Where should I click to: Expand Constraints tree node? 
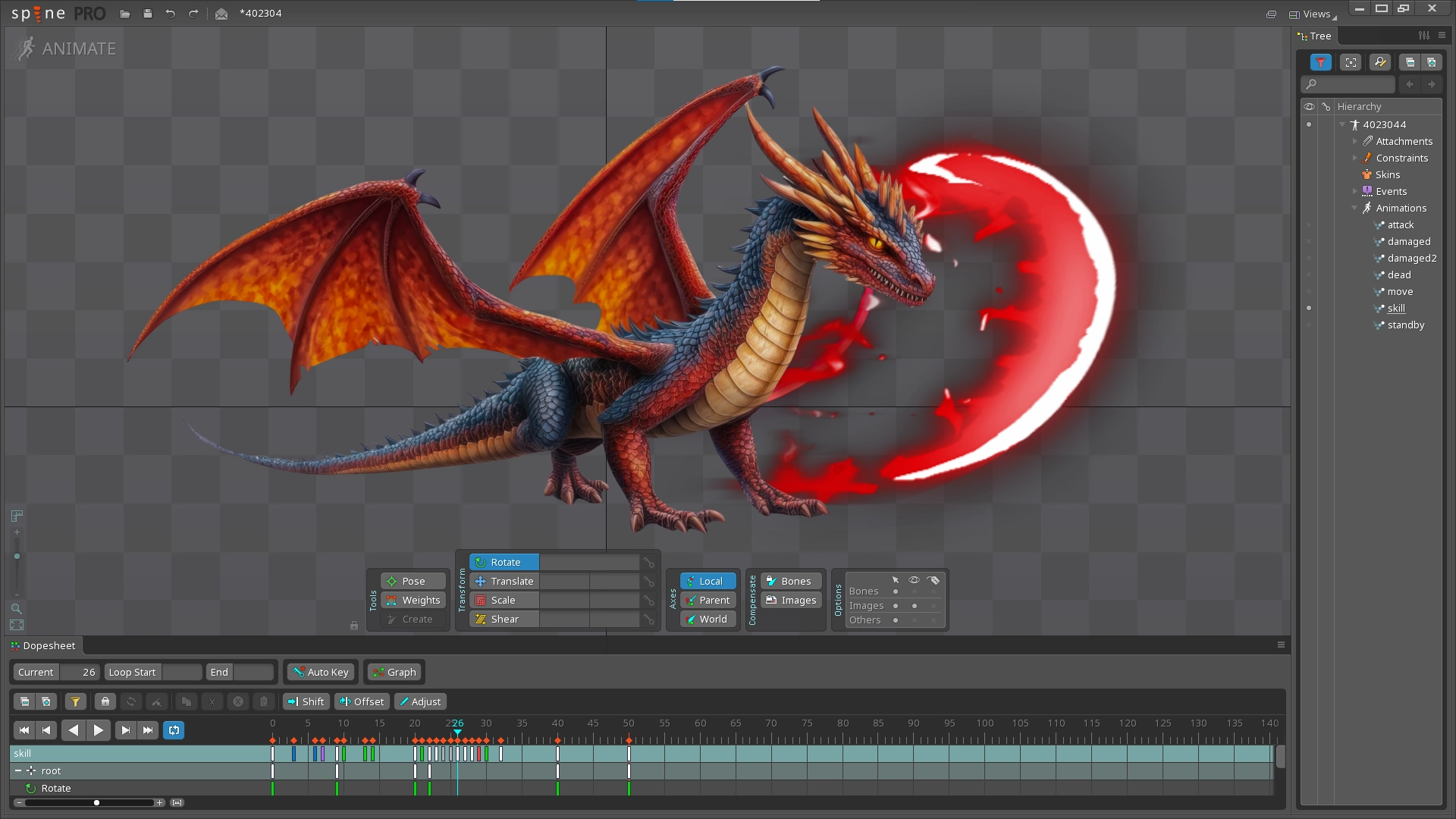pos(1355,158)
